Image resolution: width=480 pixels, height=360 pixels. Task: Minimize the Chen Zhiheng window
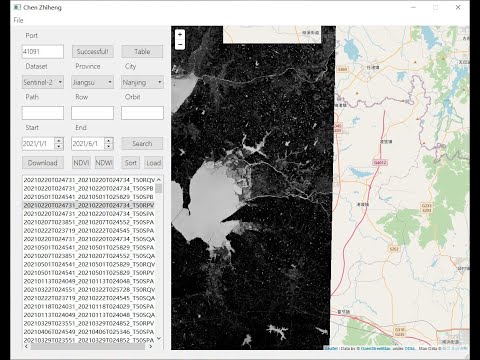tap(414, 7)
